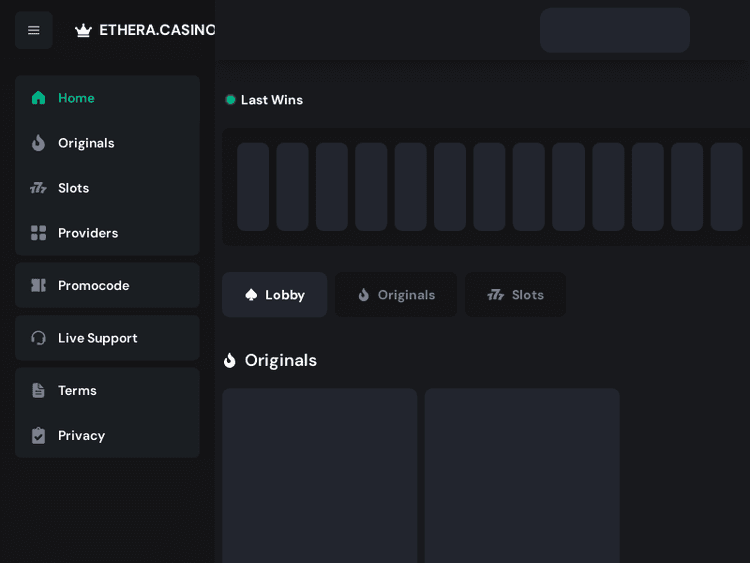Click the Originals section heading

point(281,360)
